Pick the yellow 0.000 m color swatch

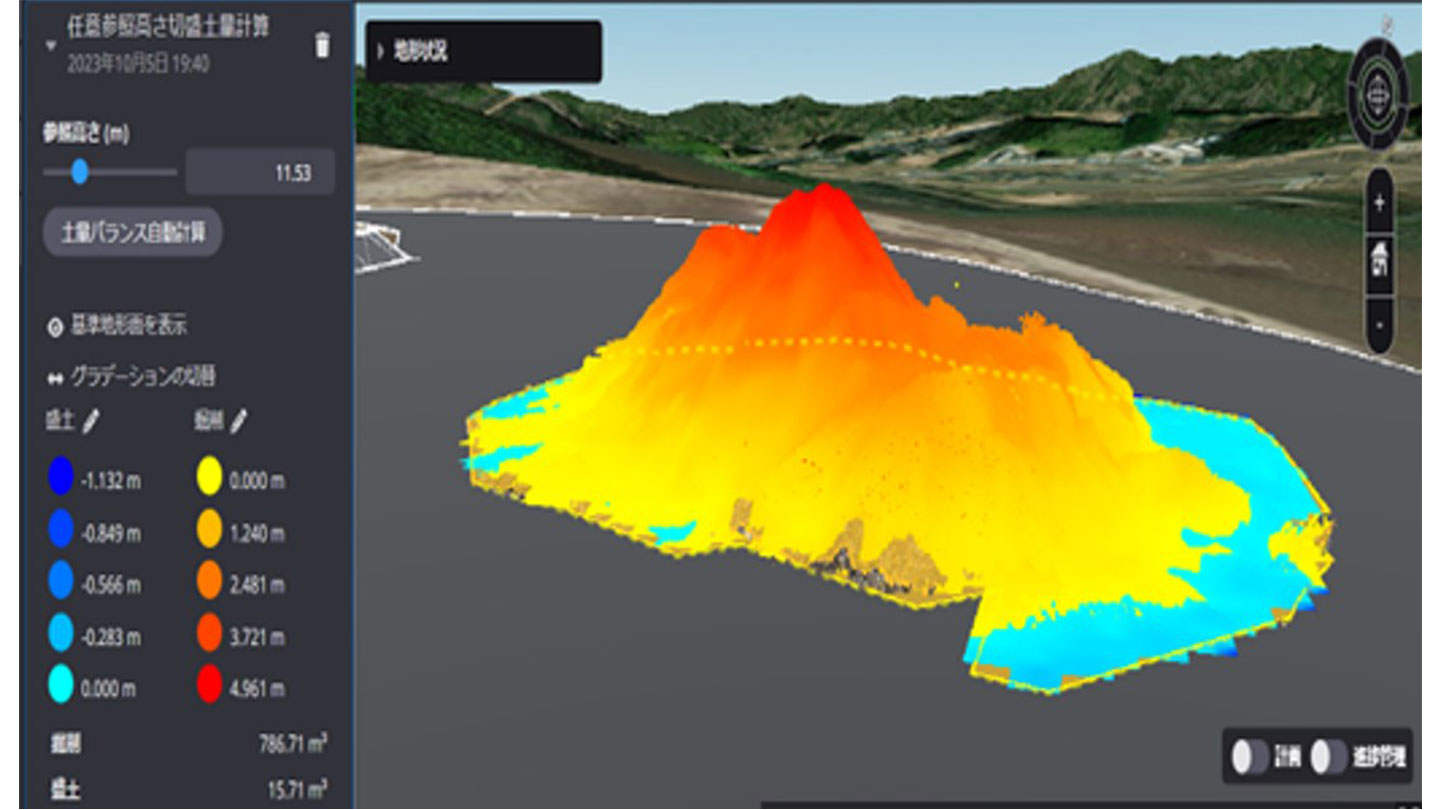click(209, 481)
